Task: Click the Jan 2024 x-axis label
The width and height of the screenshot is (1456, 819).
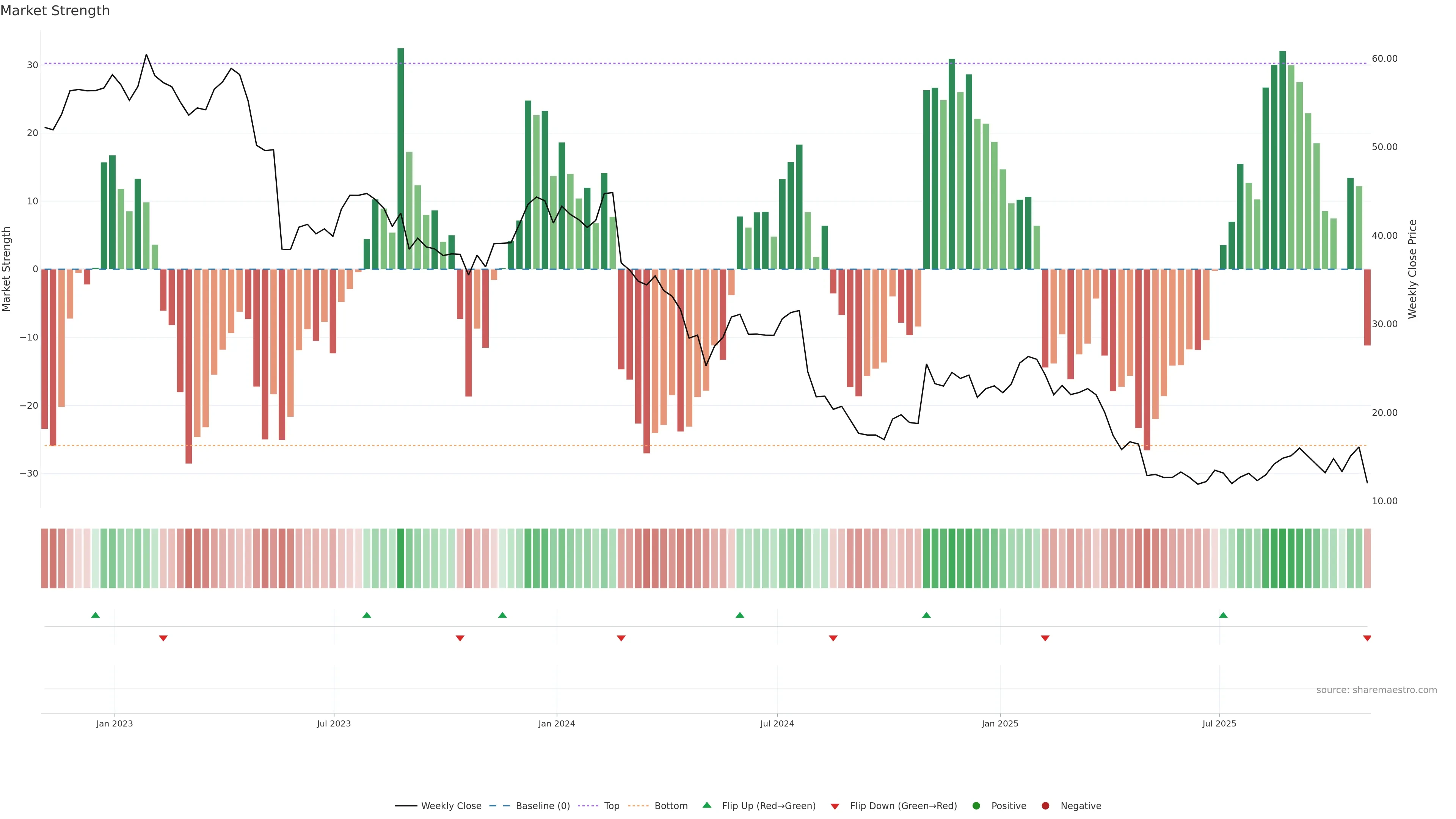Action: [x=556, y=723]
